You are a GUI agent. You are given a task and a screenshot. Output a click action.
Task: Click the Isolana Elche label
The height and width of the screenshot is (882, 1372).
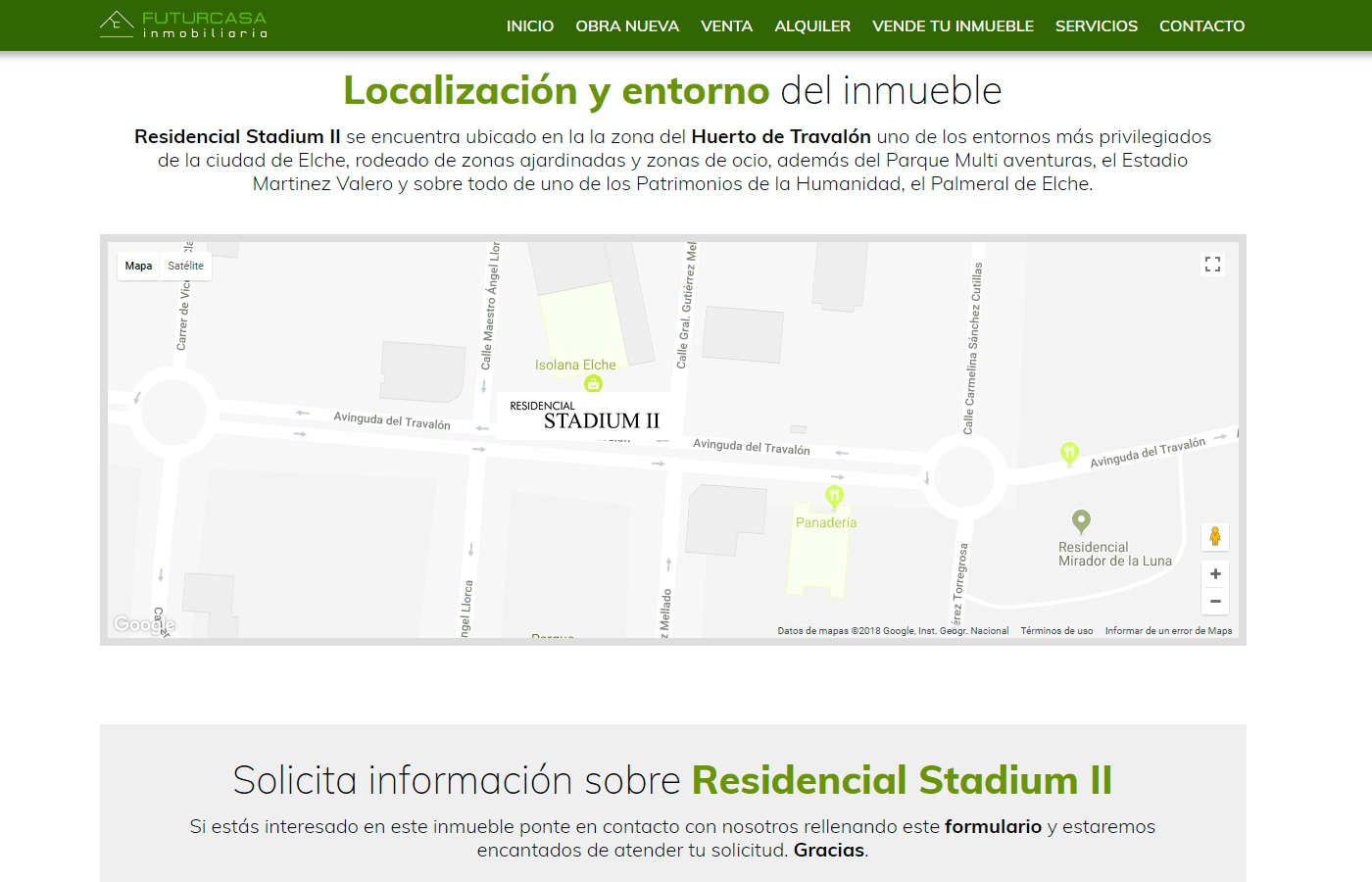click(575, 365)
